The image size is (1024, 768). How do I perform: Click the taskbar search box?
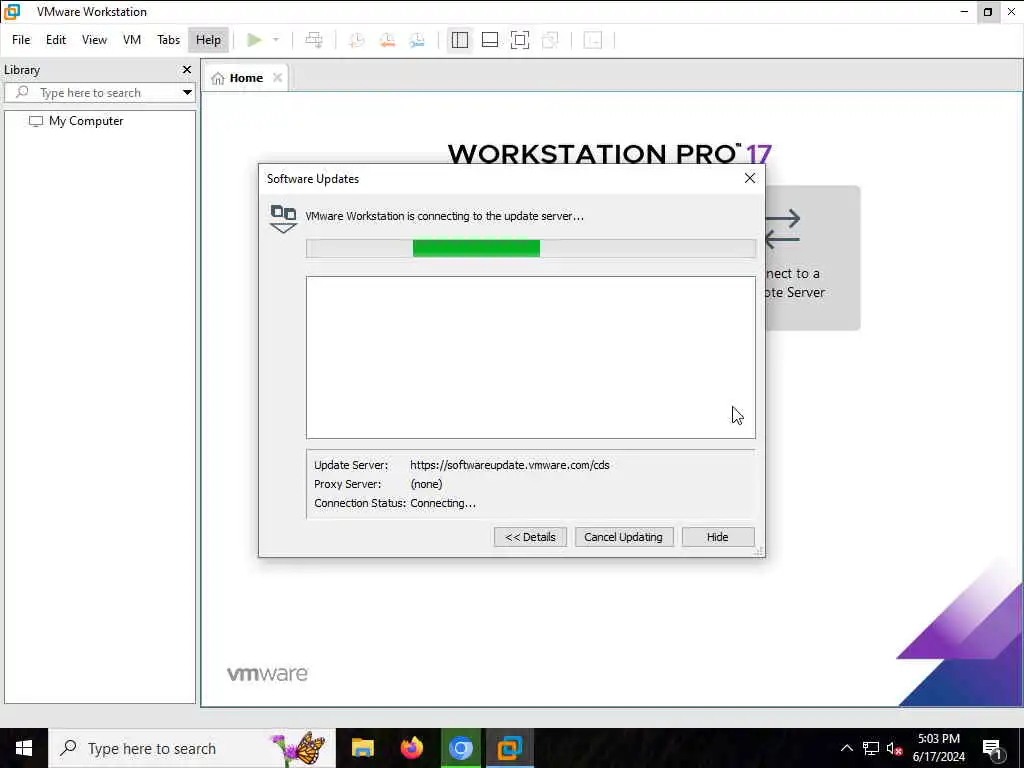pos(192,748)
